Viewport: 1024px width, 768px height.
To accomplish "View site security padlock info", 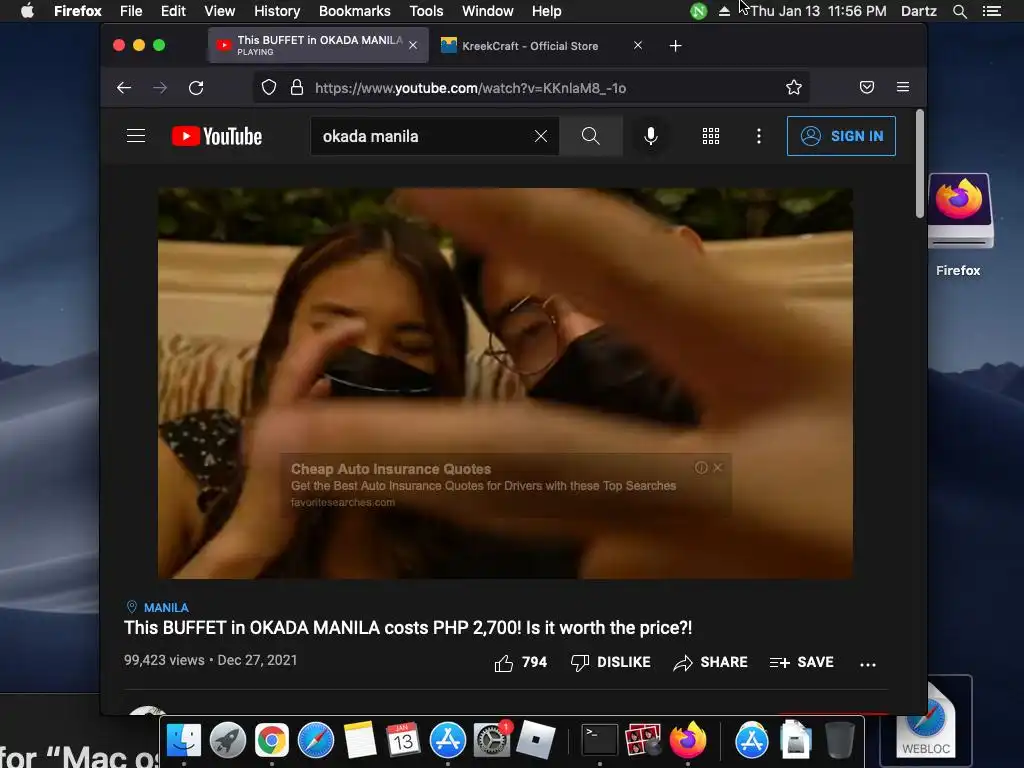I will point(296,88).
